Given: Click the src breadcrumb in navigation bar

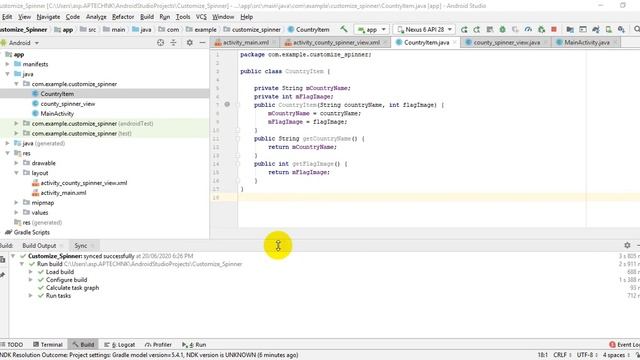Looking at the screenshot, I should click(x=88, y=29).
